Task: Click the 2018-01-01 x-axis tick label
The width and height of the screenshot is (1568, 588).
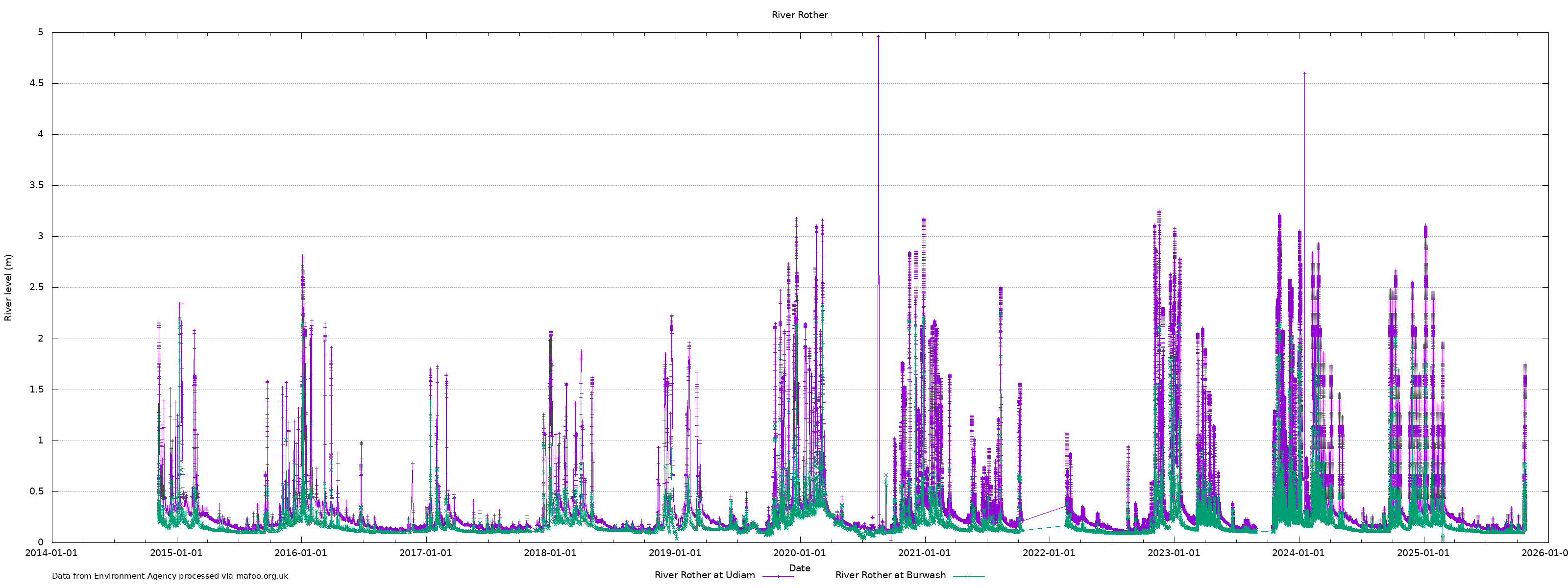Action: click(550, 553)
